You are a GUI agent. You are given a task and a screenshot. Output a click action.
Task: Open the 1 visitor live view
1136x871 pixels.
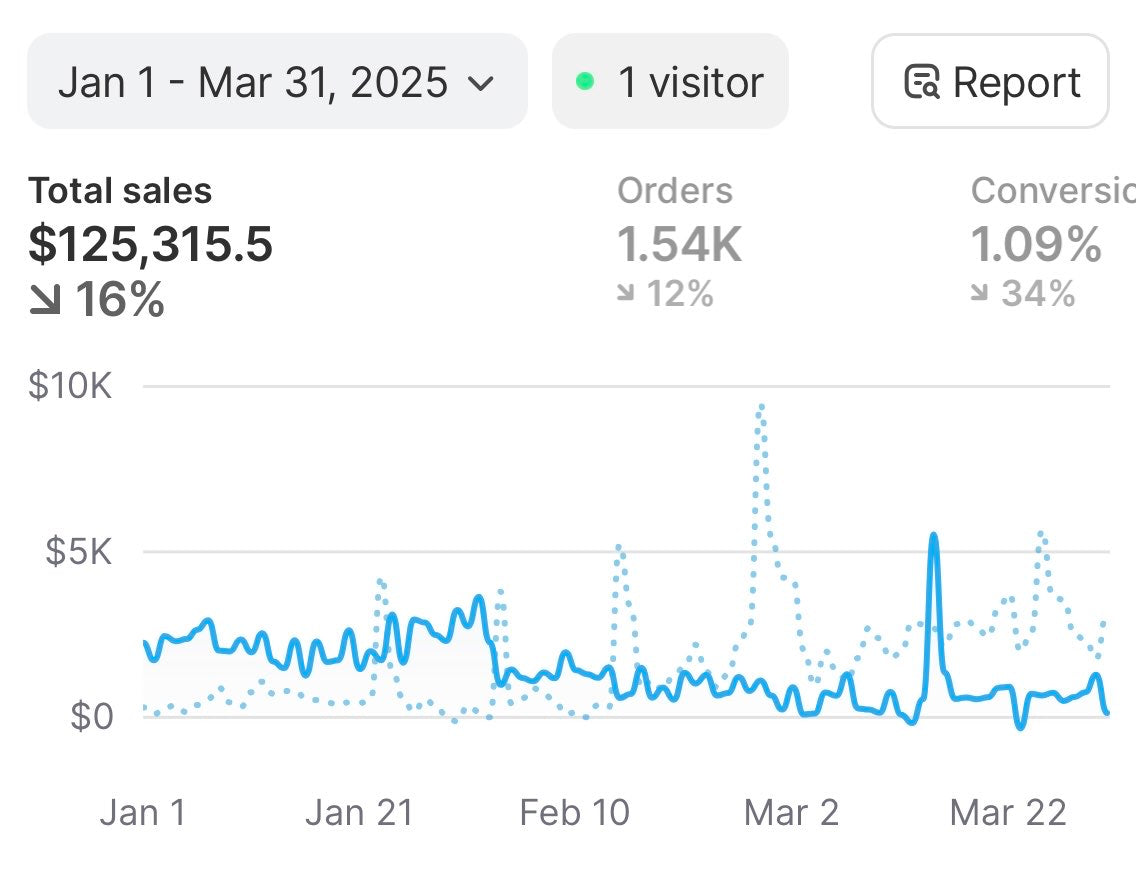(670, 82)
